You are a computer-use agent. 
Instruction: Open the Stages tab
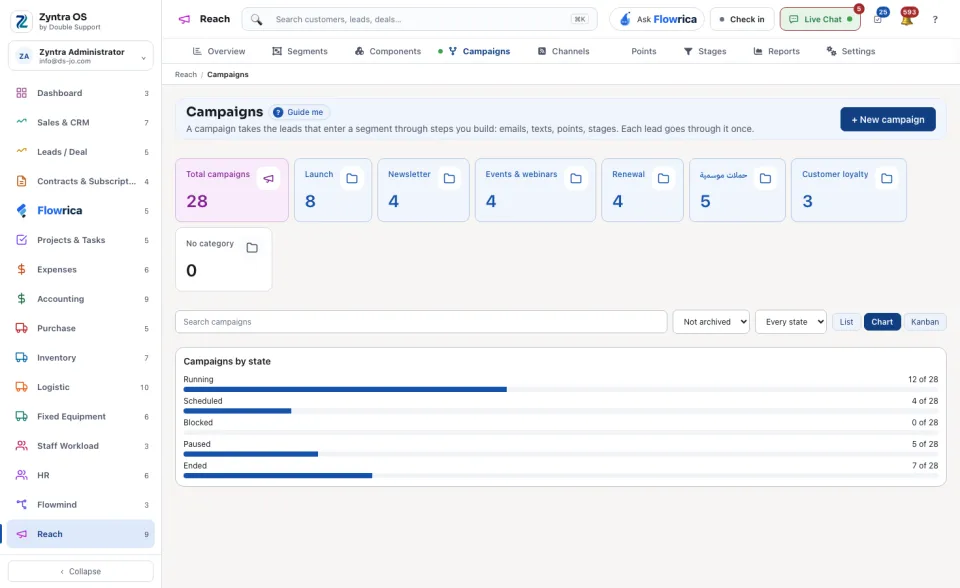705,51
